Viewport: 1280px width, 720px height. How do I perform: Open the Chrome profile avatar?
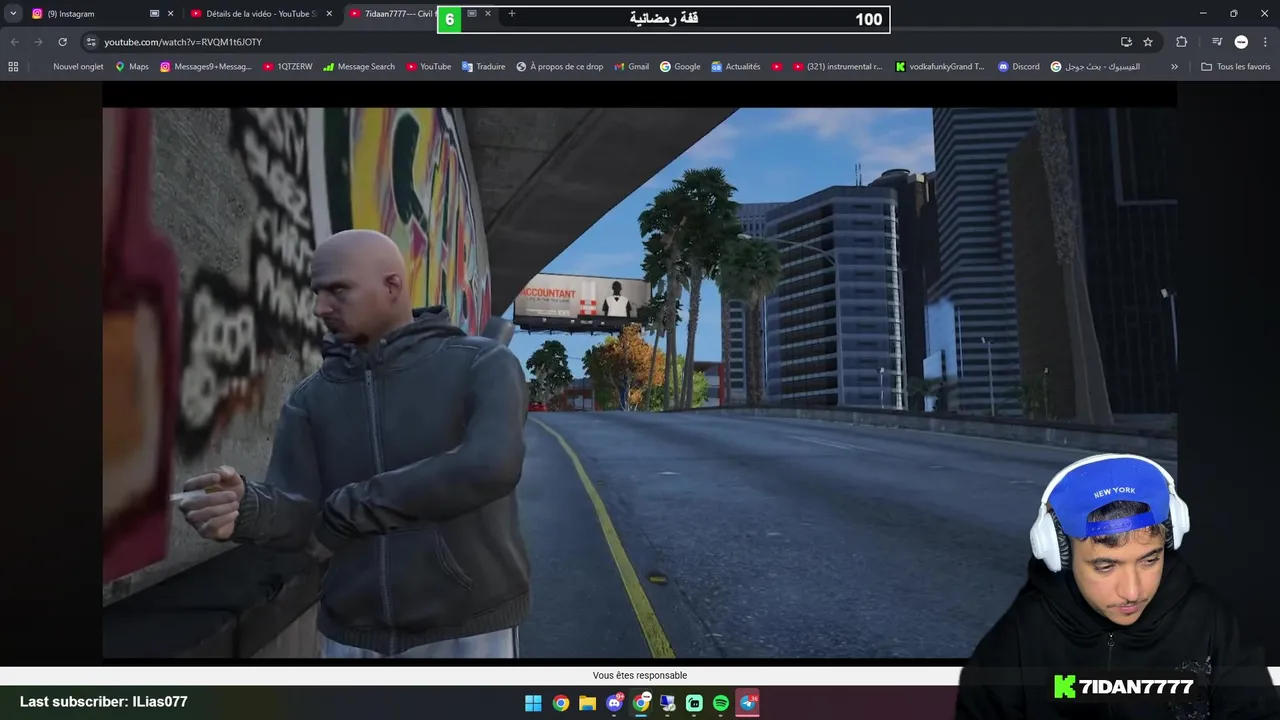1241,42
